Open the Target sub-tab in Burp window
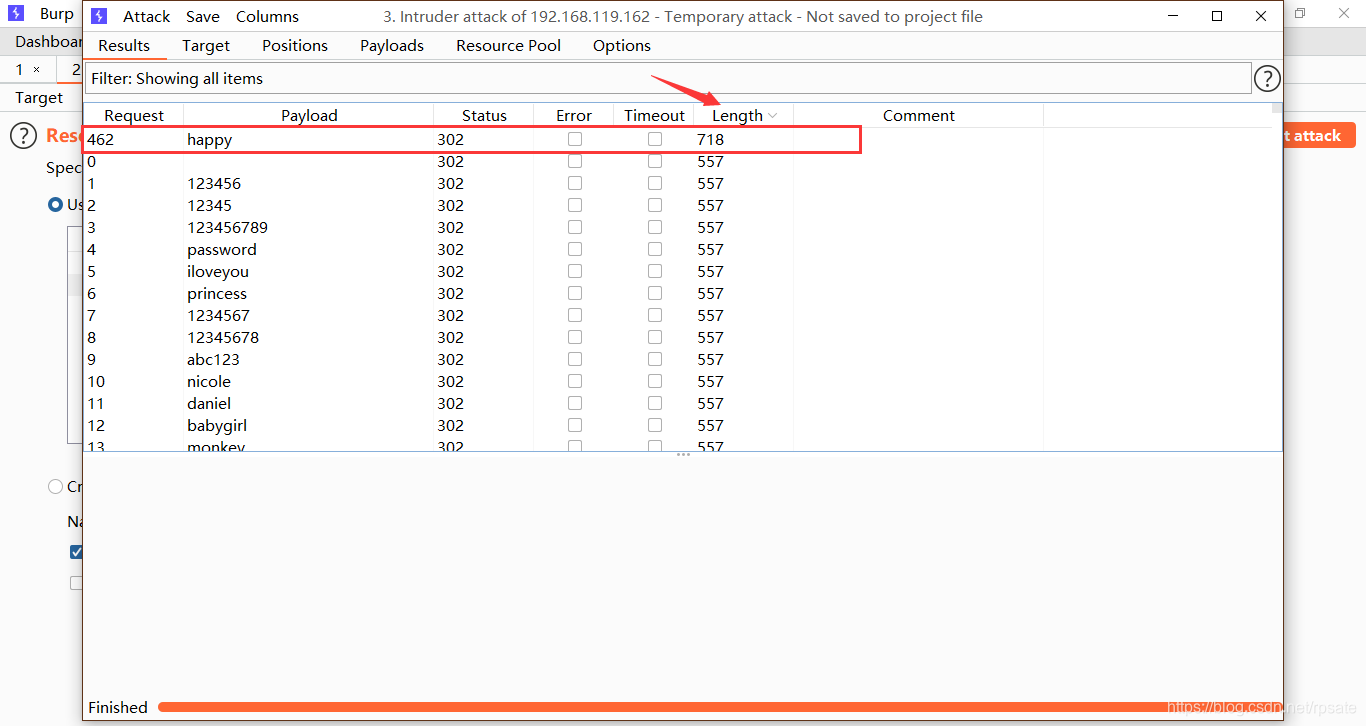The height and width of the screenshot is (726, 1366). [x=39, y=98]
